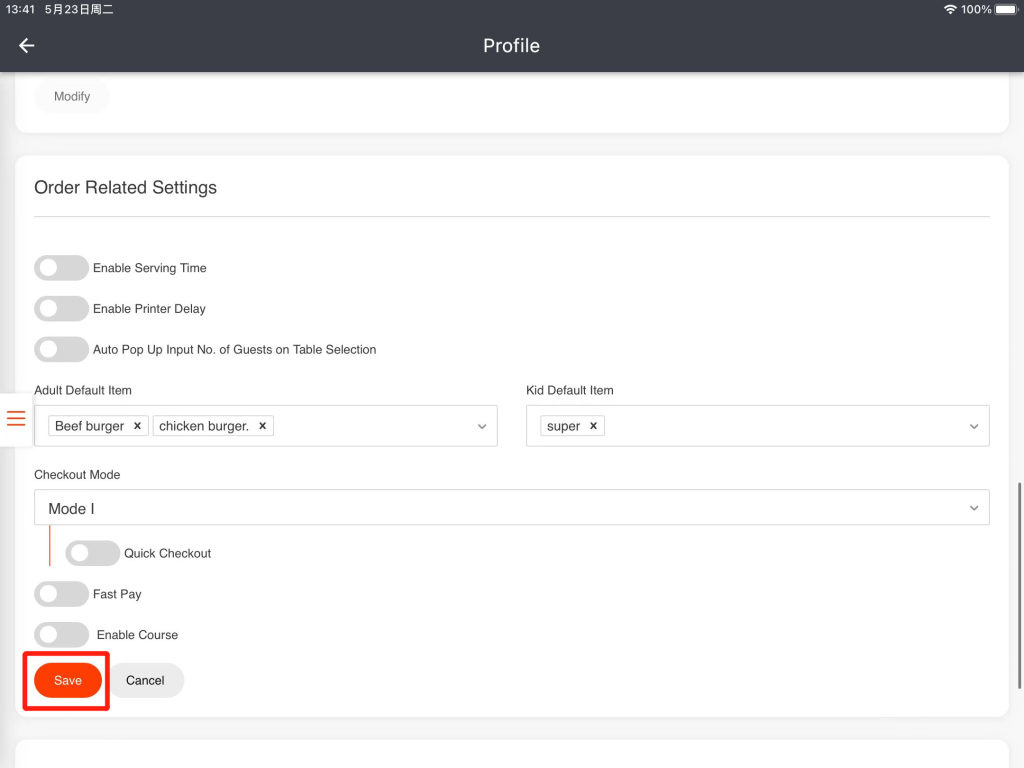Enable Course toggle switch

click(61, 635)
